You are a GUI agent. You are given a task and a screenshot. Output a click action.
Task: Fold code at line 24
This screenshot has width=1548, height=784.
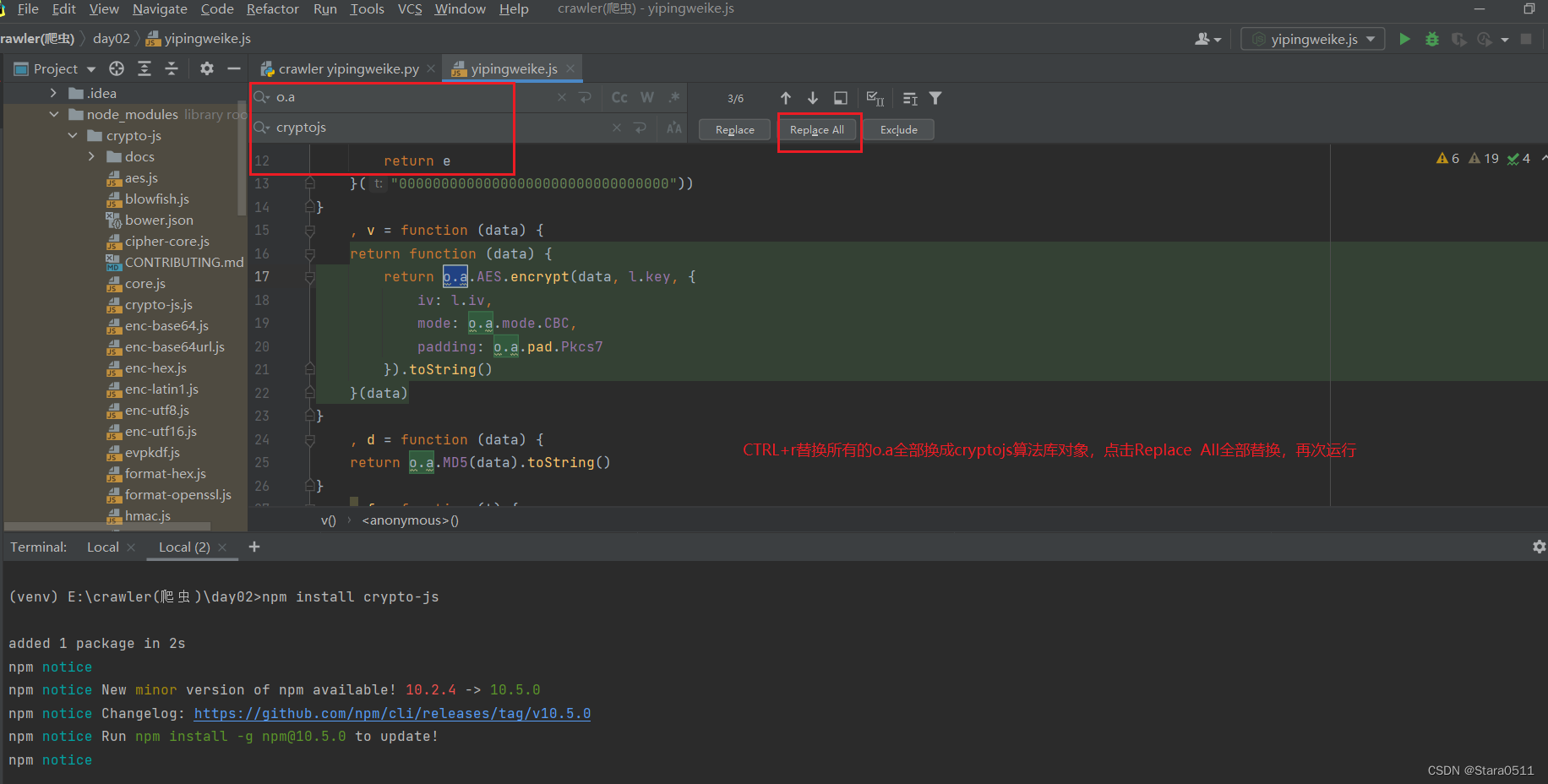click(310, 439)
